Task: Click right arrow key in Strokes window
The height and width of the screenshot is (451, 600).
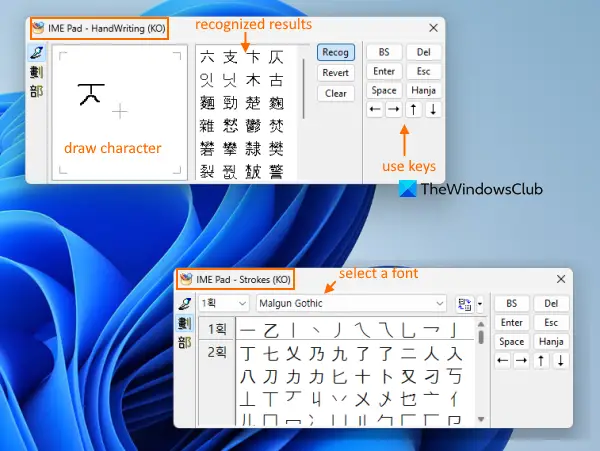Action: (x=521, y=361)
